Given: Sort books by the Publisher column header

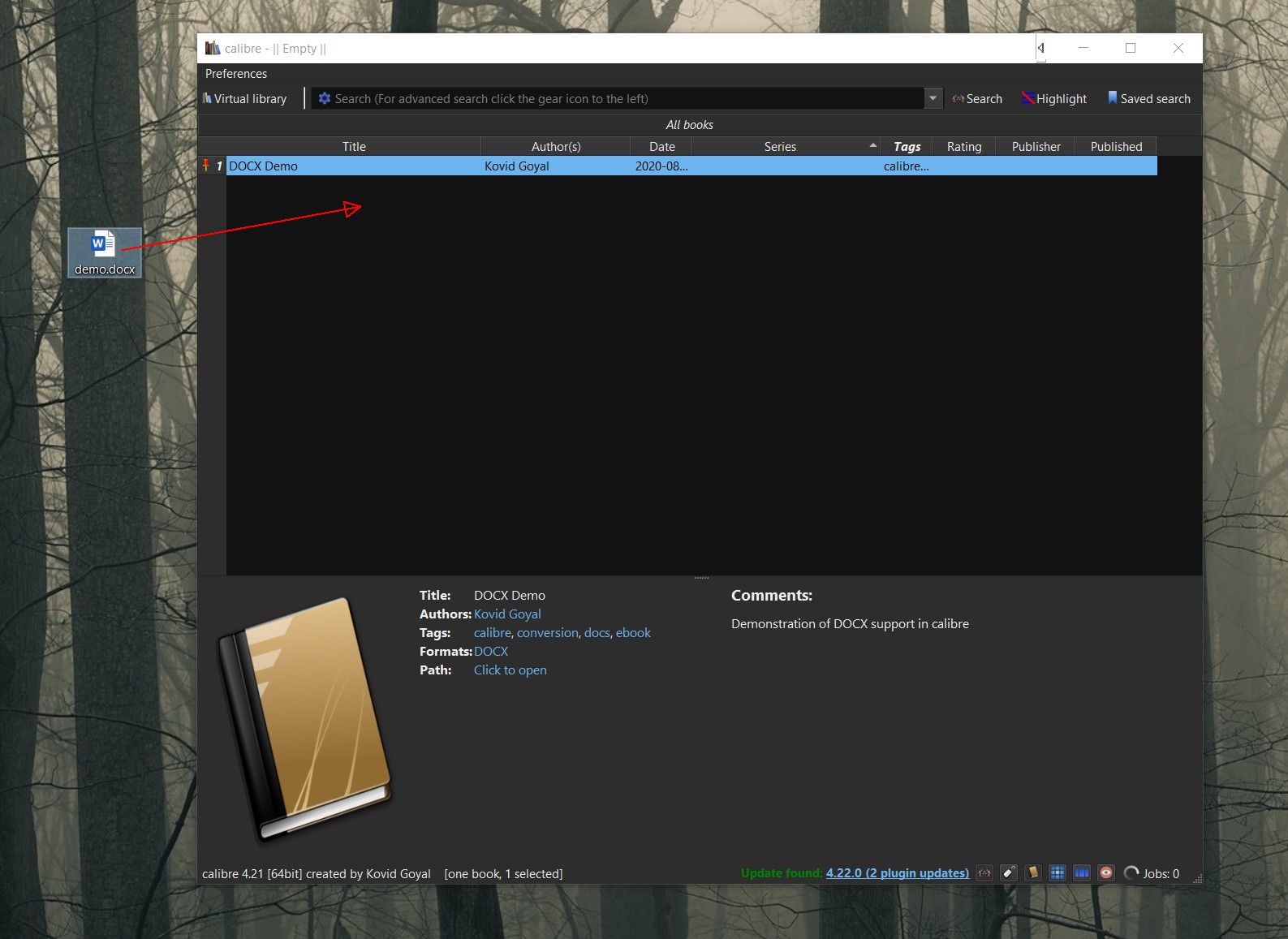Looking at the screenshot, I should pos(1036,147).
